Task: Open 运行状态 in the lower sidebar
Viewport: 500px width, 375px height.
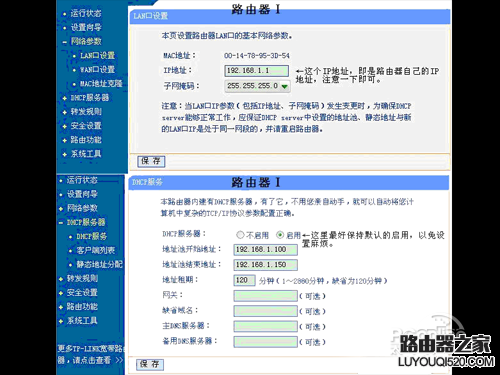Action: [82, 180]
